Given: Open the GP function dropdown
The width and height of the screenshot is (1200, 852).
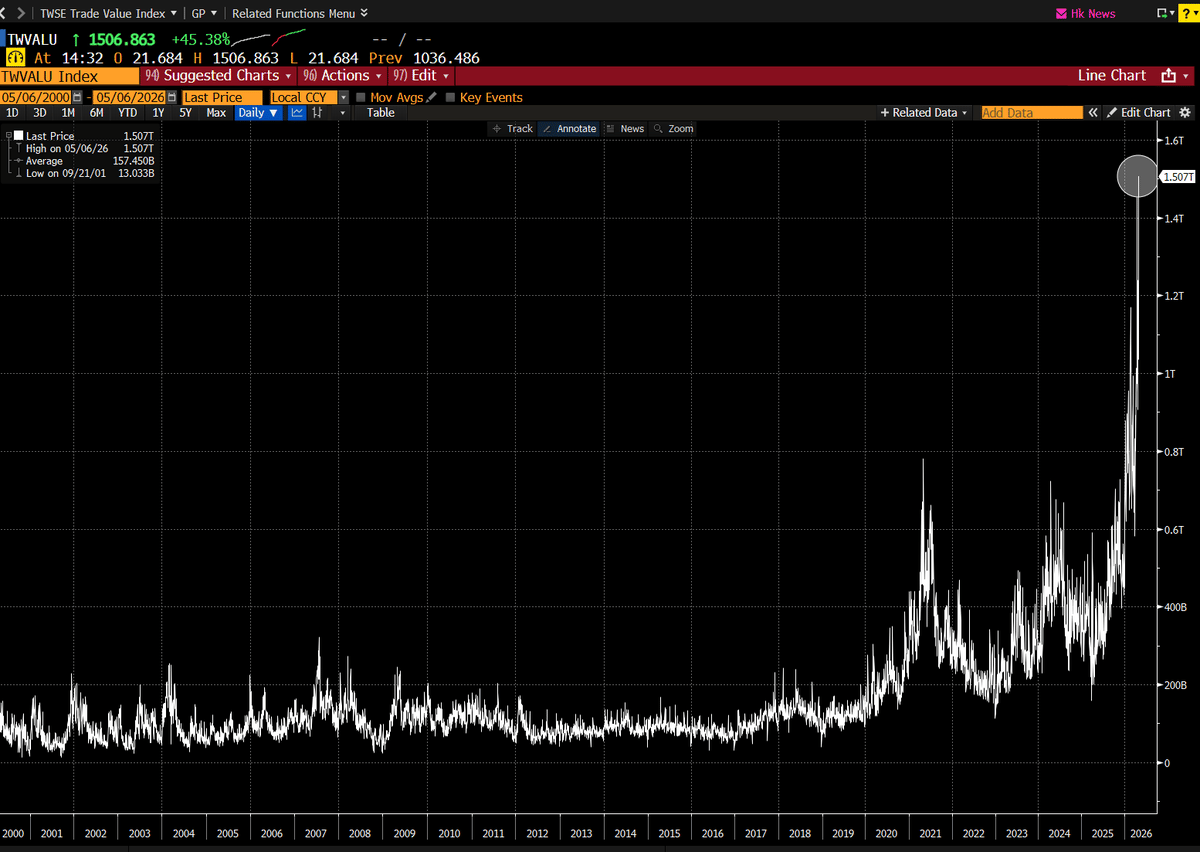Looking at the screenshot, I should [x=204, y=14].
